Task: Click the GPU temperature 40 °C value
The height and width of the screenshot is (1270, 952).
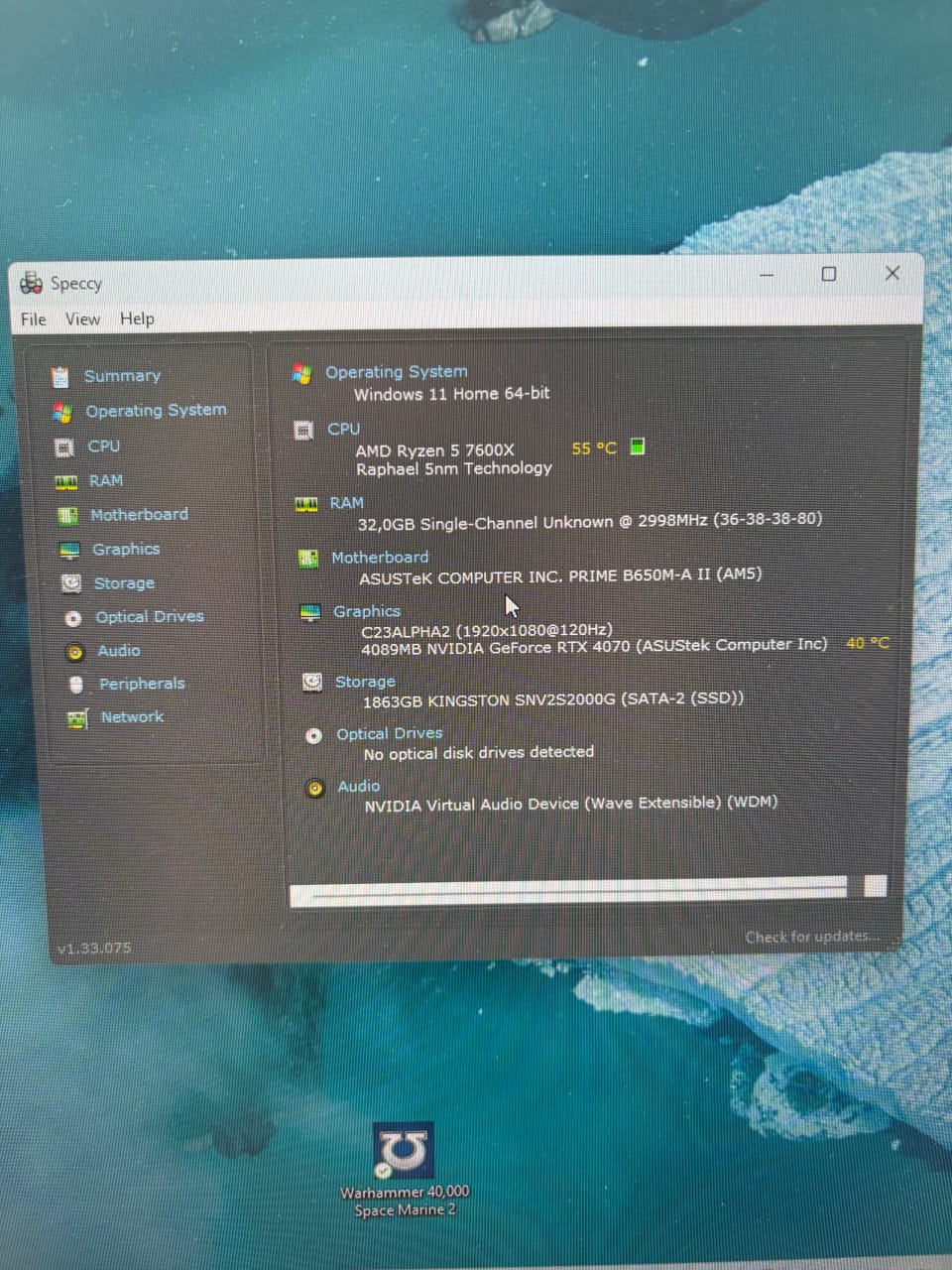Action: [x=868, y=644]
